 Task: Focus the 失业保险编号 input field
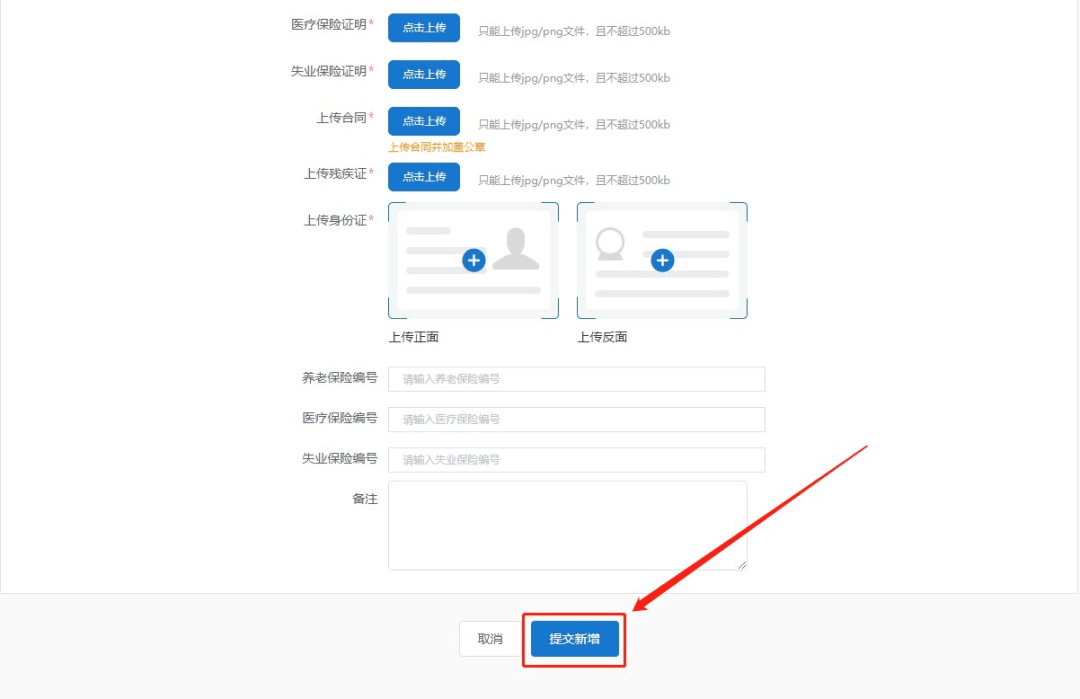576,460
